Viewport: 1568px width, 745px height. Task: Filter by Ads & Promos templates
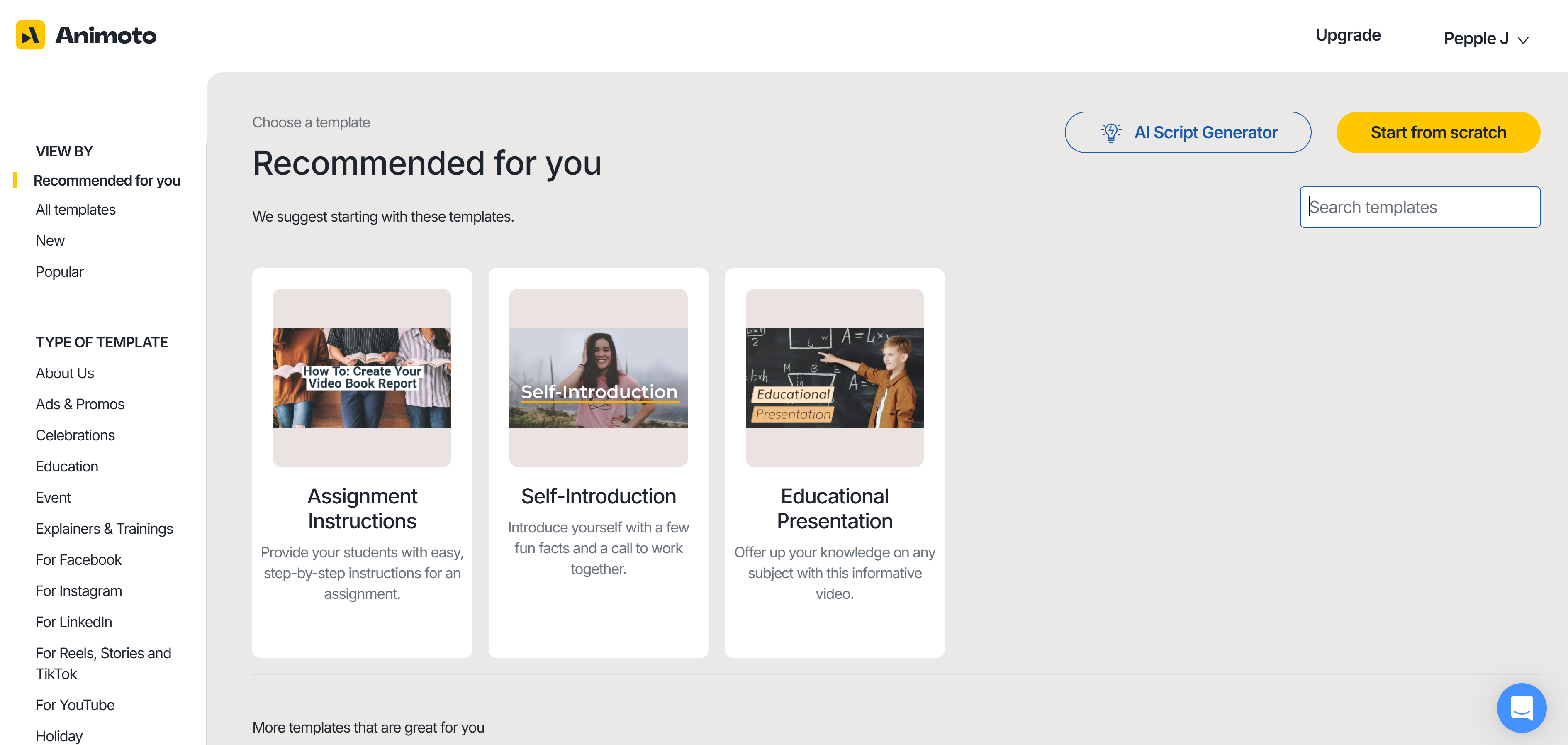tap(80, 405)
